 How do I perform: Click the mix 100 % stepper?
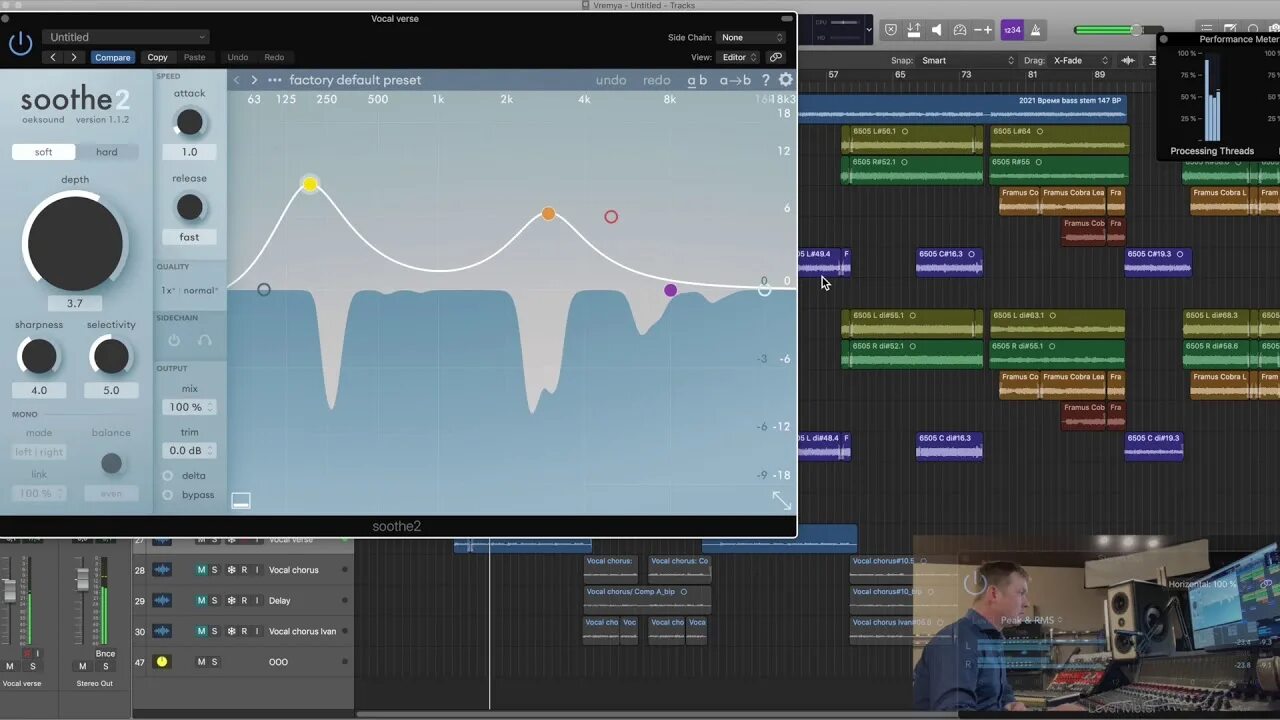(189, 407)
